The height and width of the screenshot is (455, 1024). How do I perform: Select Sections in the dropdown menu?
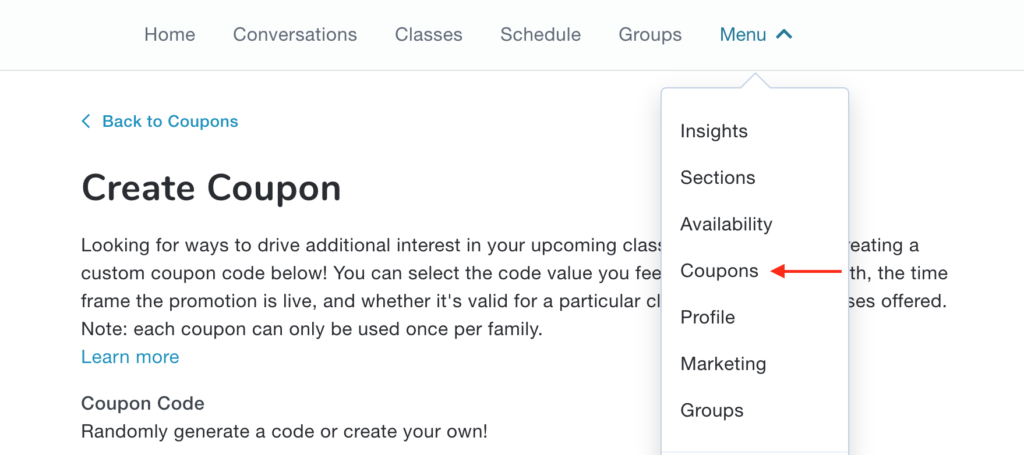[x=718, y=178]
